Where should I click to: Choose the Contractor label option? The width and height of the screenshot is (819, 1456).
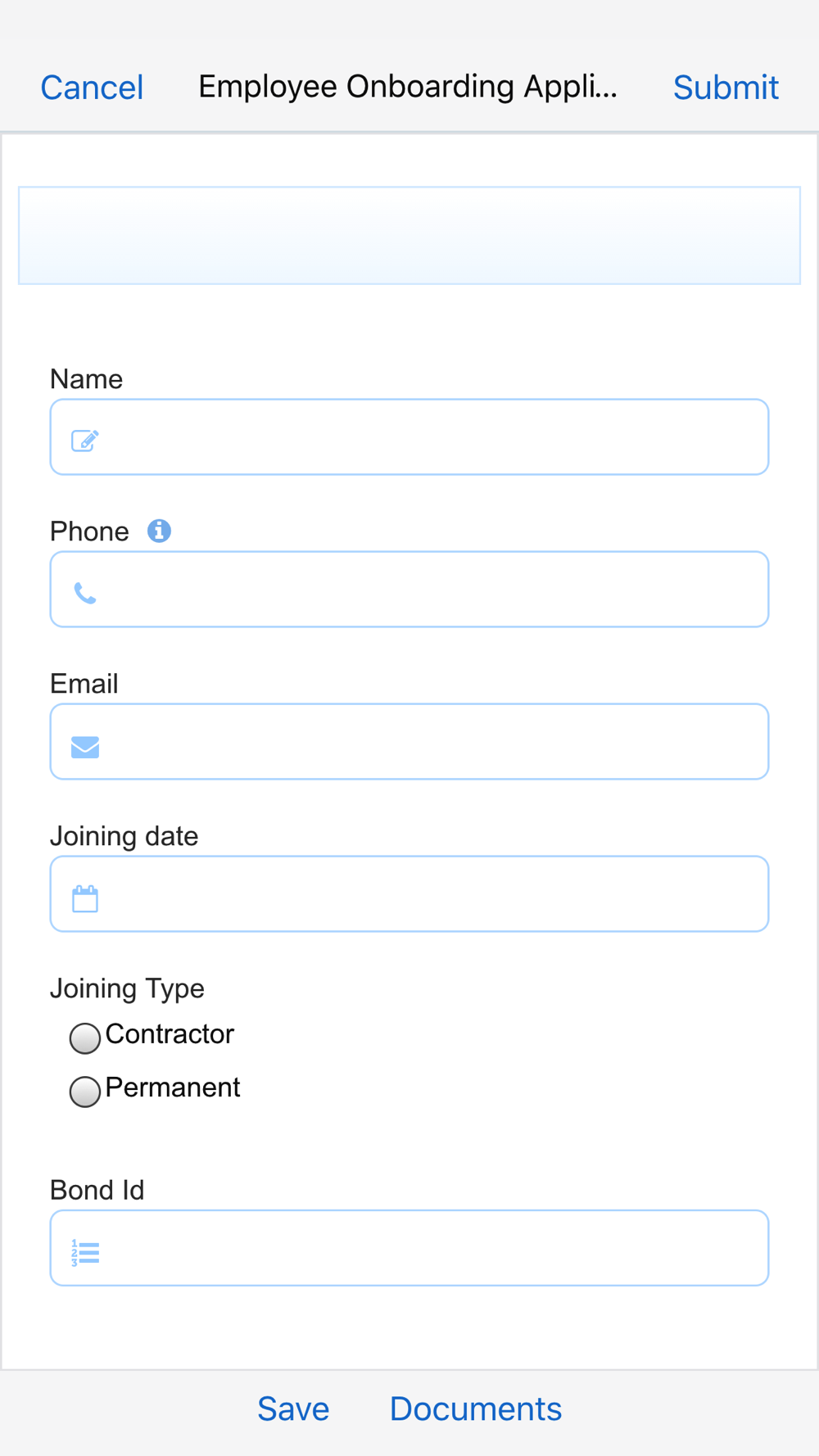(x=170, y=1034)
